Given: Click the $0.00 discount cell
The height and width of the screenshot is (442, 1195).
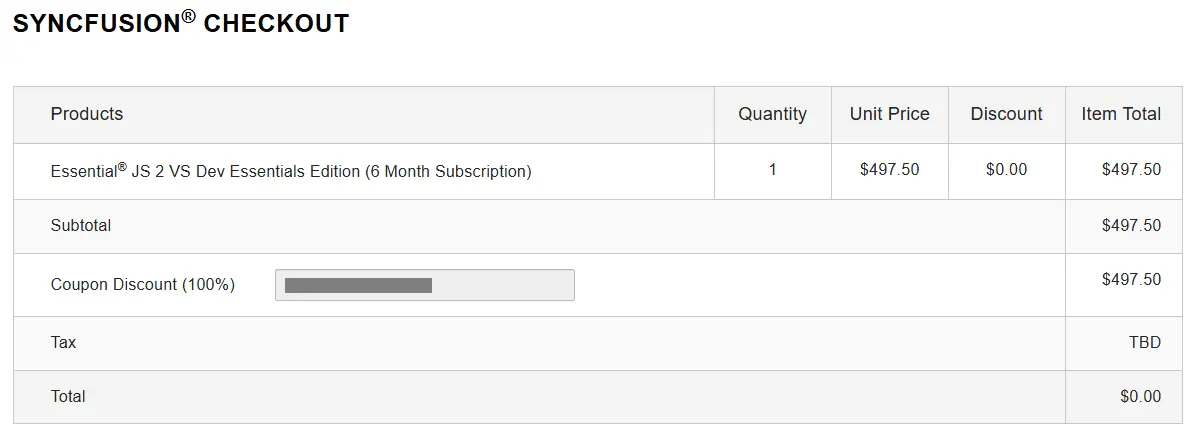Looking at the screenshot, I should click(1006, 169).
